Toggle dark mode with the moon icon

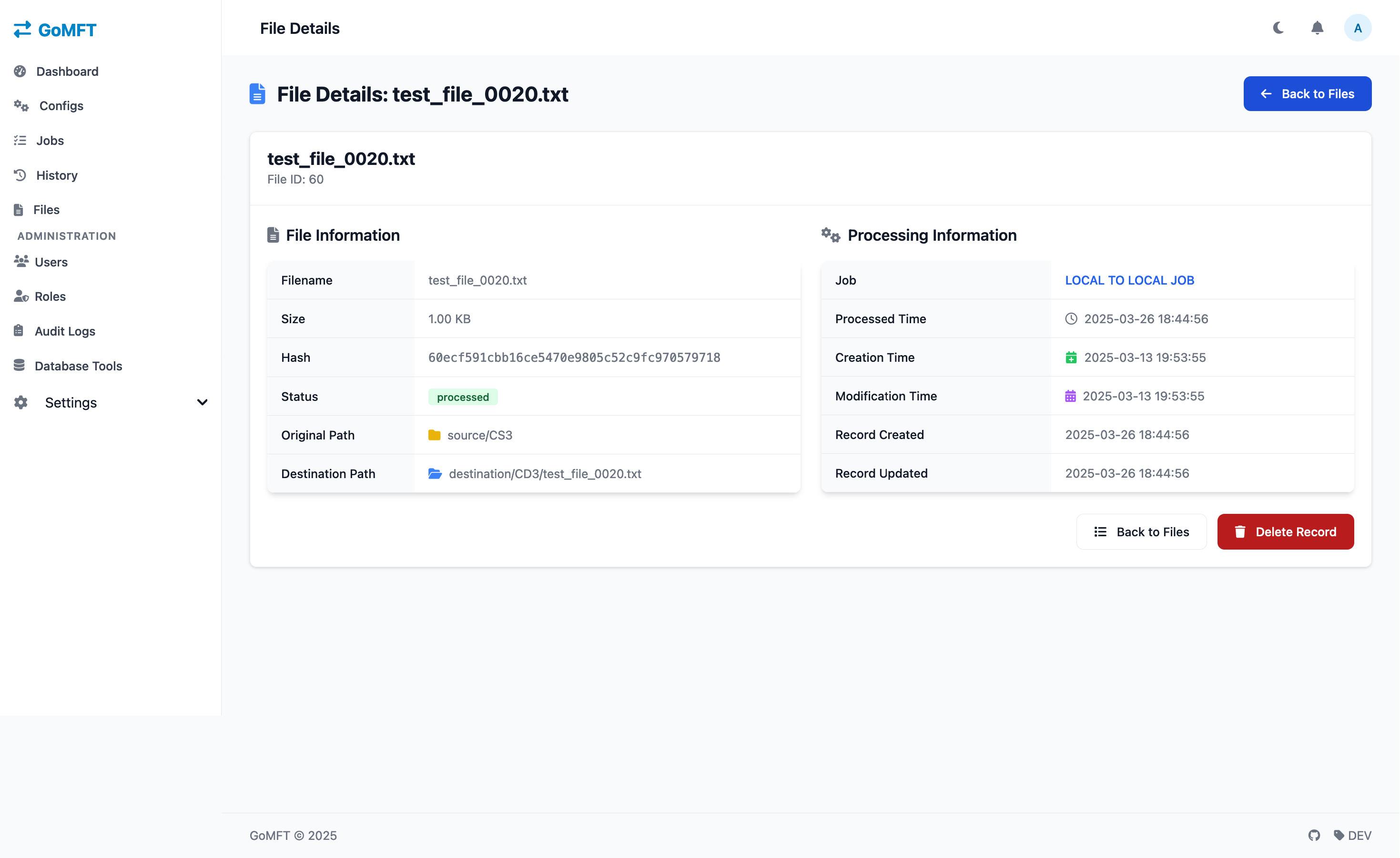pyautogui.click(x=1278, y=28)
